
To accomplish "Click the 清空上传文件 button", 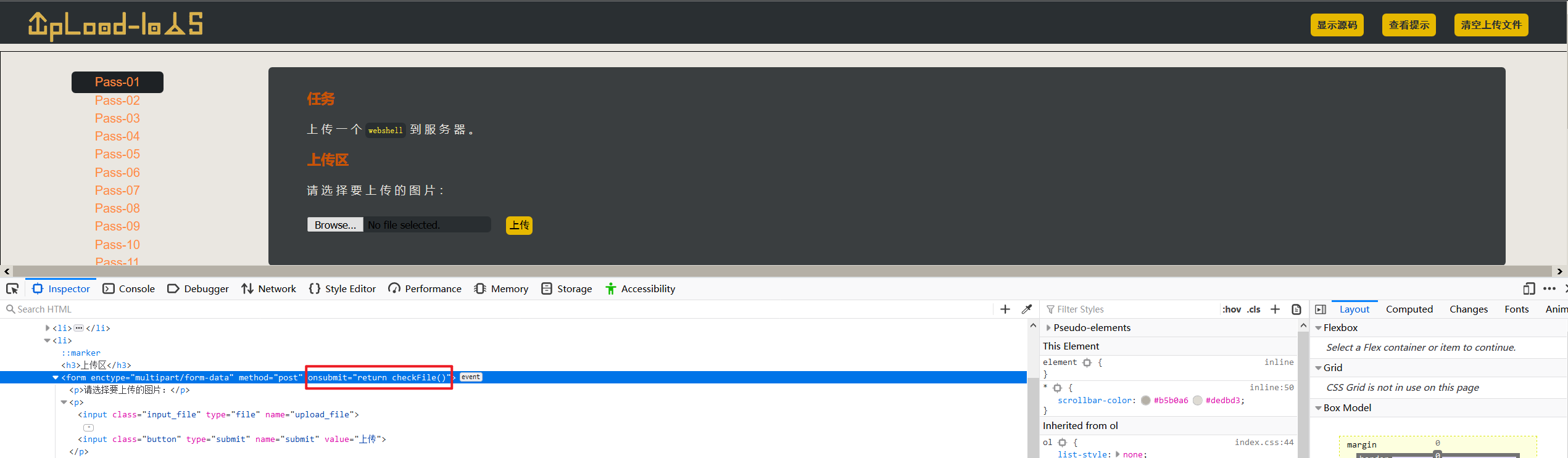I will pos(1491,25).
